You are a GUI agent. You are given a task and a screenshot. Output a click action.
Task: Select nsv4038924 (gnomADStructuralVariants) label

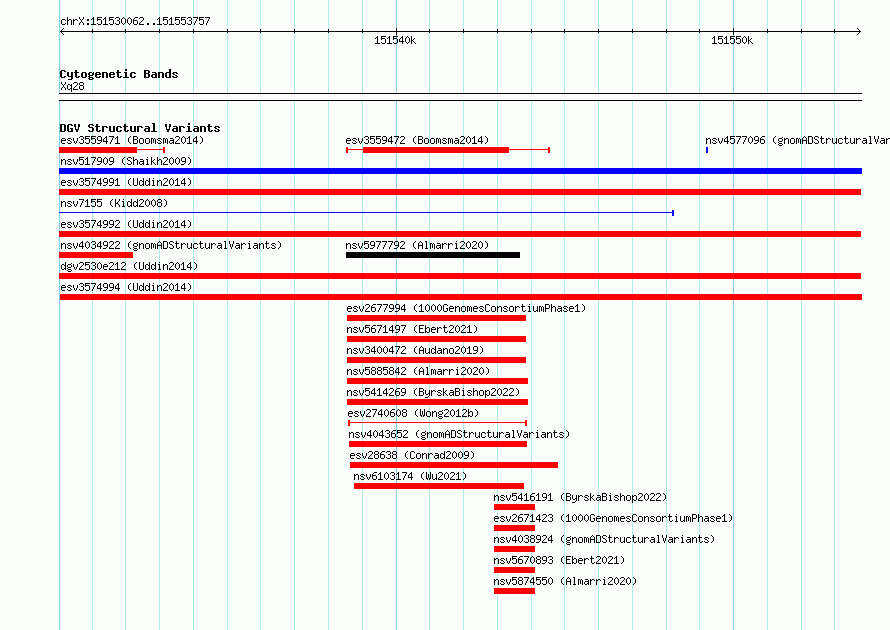[604, 539]
